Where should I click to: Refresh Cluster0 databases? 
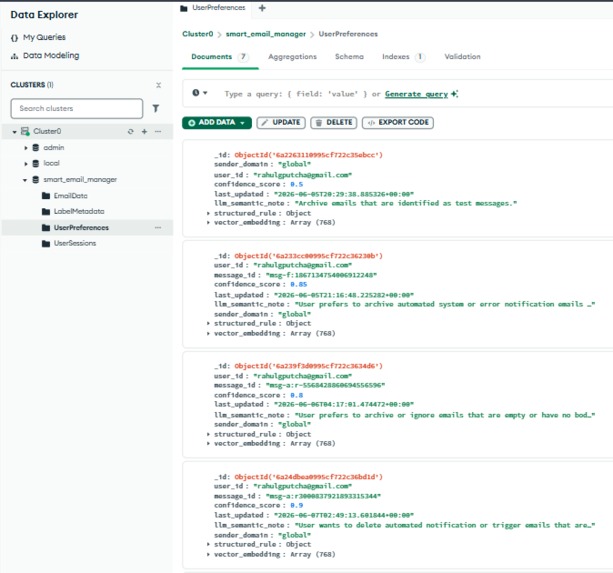pos(131,131)
